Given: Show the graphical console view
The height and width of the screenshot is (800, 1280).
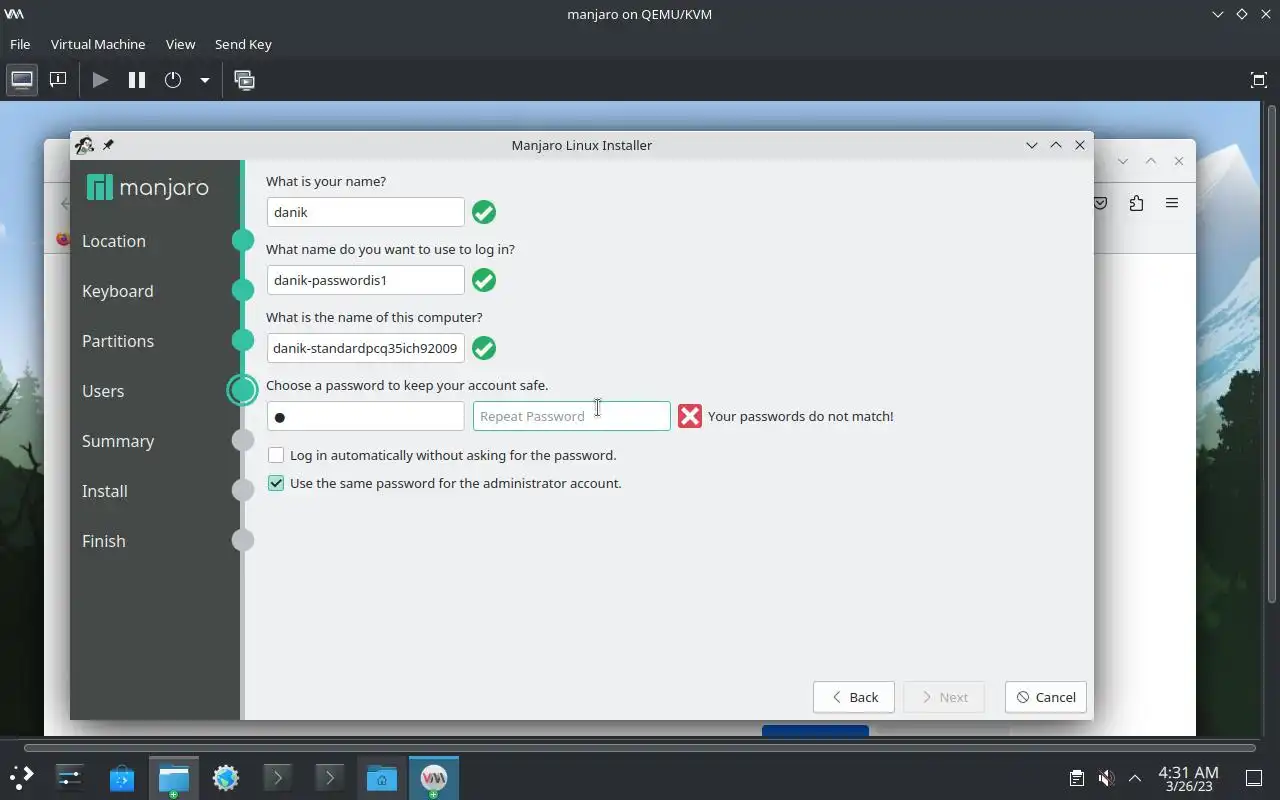Looking at the screenshot, I should point(22,80).
